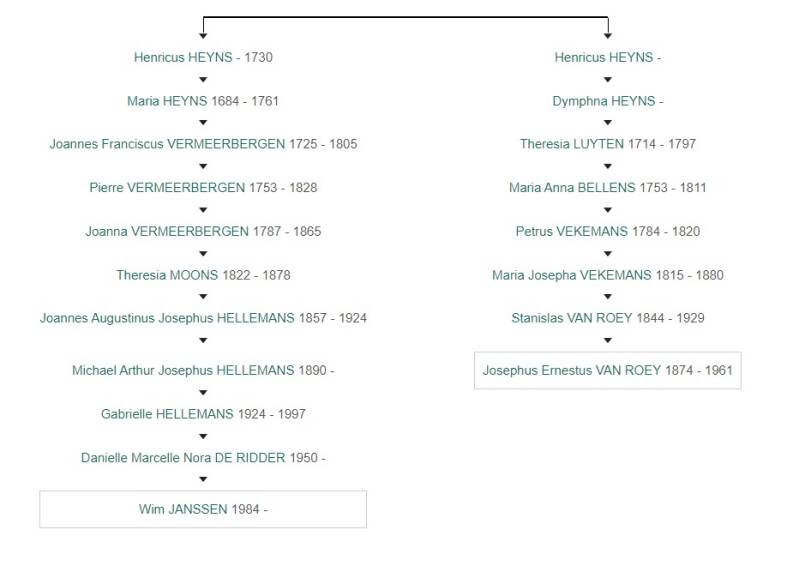Click the Wim JANSSEN 1984 box
This screenshot has width=799, height=566.
(203, 509)
